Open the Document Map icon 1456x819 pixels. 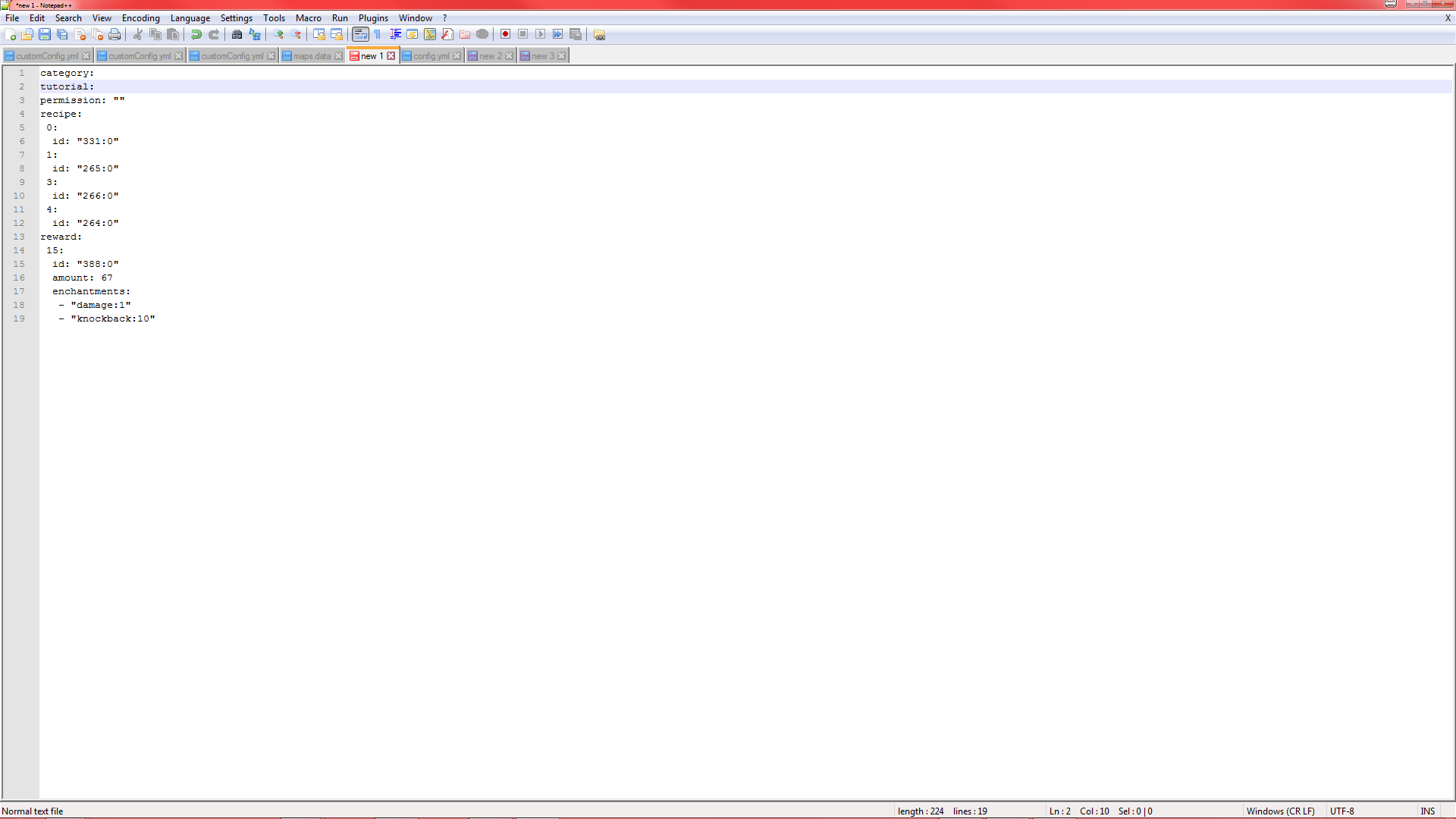click(430, 34)
